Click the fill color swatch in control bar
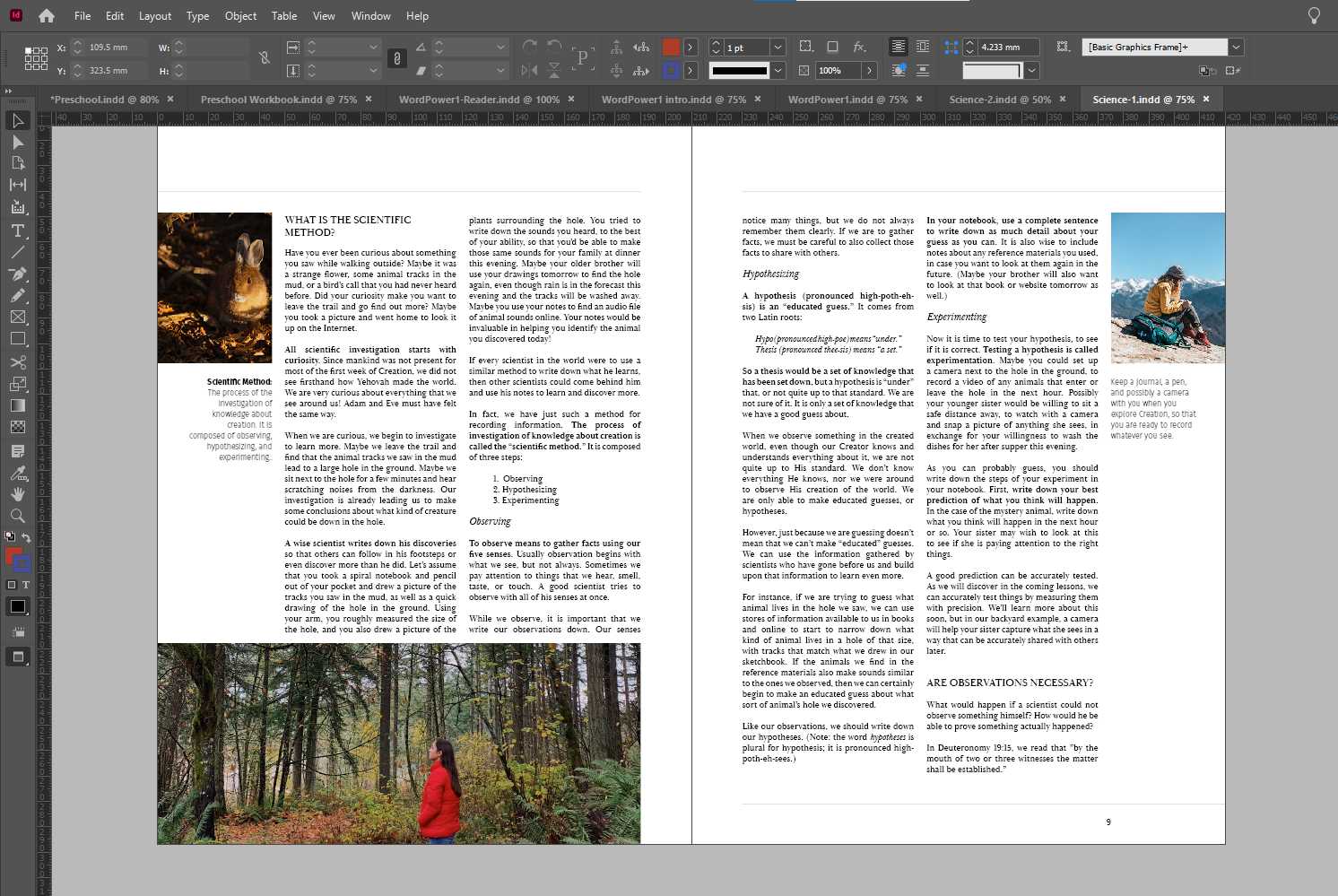Screen dimensions: 1338x896 pos(671,47)
